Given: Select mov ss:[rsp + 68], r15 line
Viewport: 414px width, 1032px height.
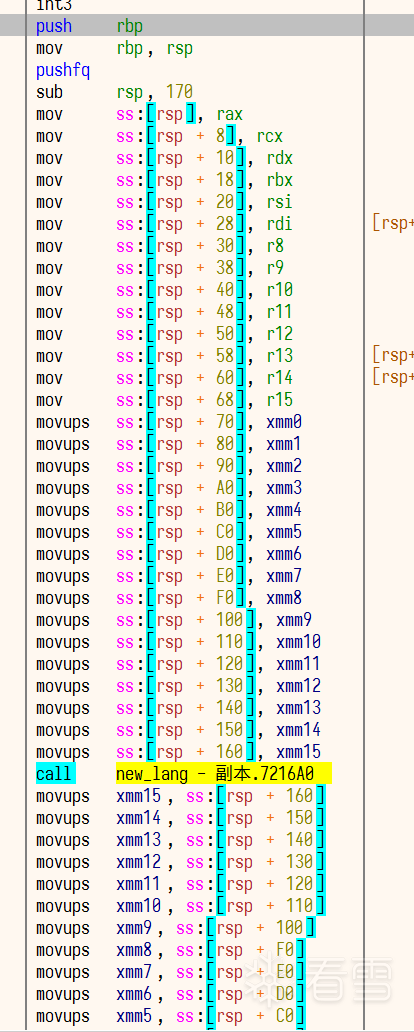Looking at the screenshot, I should [x=165, y=400].
